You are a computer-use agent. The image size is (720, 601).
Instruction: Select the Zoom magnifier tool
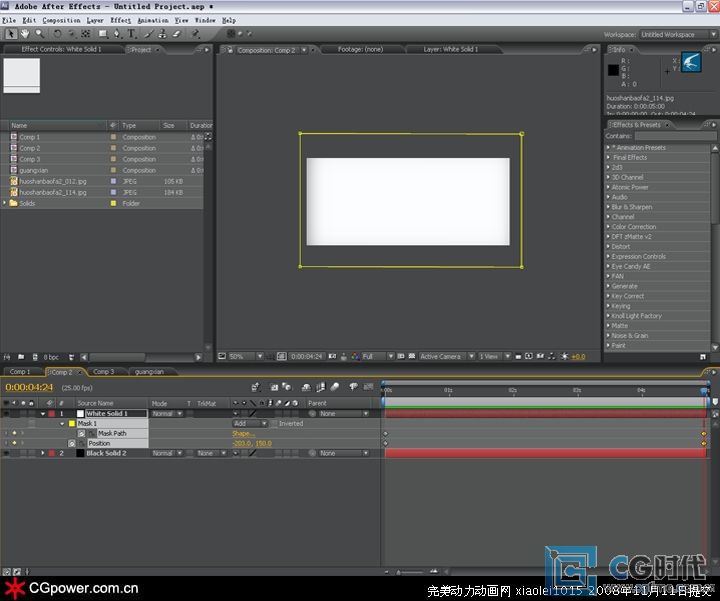click(39, 34)
